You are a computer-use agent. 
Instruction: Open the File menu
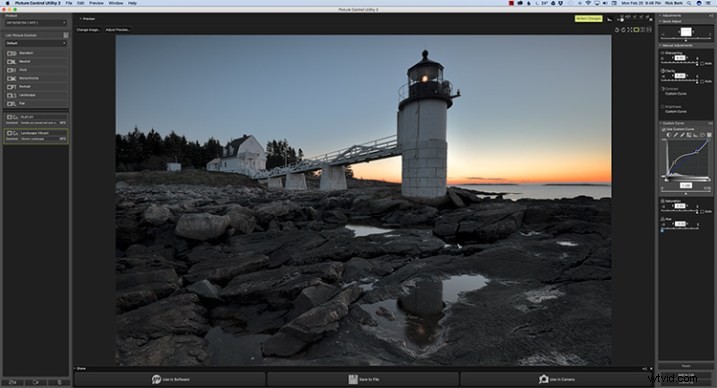click(x=69, y=3)
